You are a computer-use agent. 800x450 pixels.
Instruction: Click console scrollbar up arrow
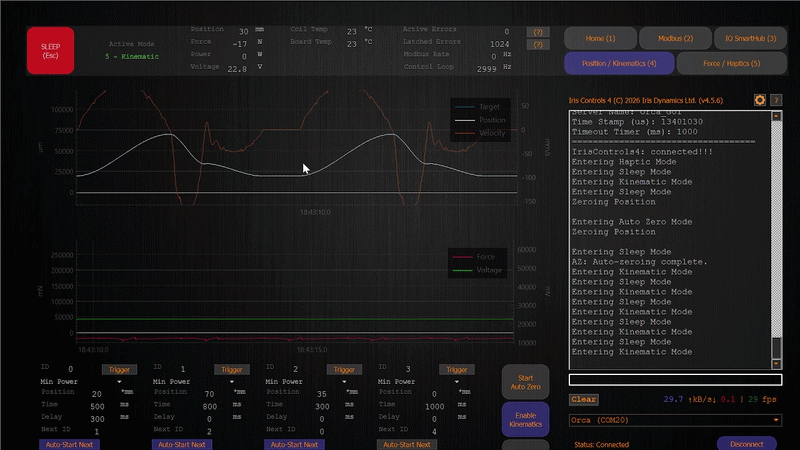[776, 116]
